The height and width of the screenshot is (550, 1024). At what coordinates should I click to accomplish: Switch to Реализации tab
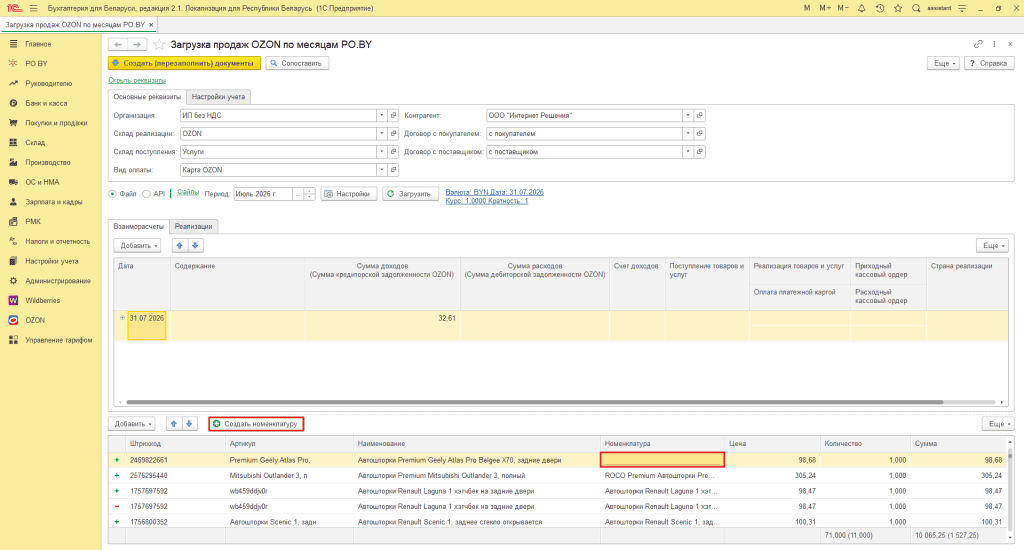[193, 227]
